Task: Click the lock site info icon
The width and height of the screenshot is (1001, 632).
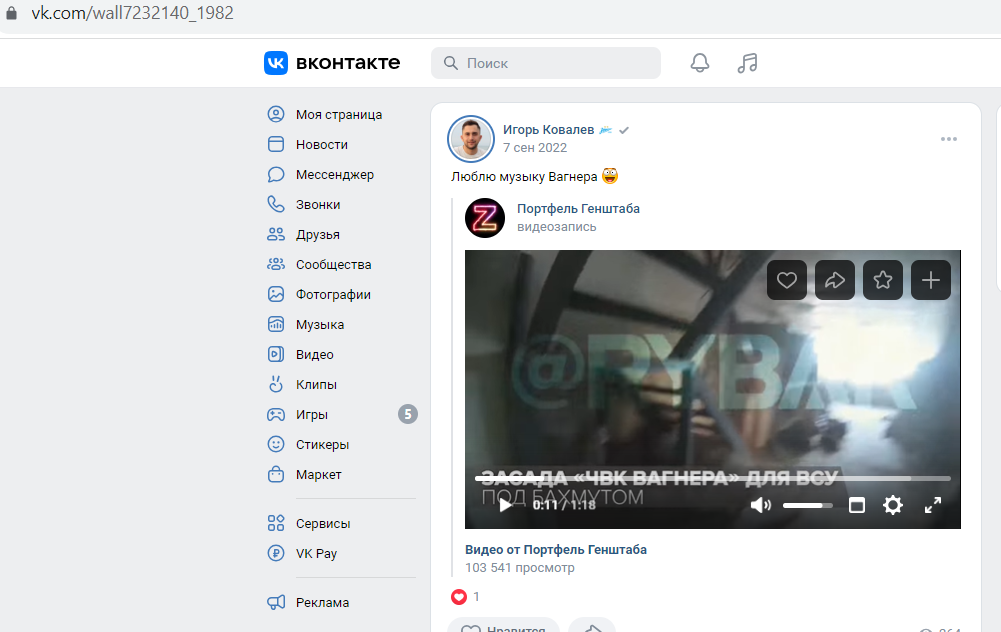Action: (11, 13)
